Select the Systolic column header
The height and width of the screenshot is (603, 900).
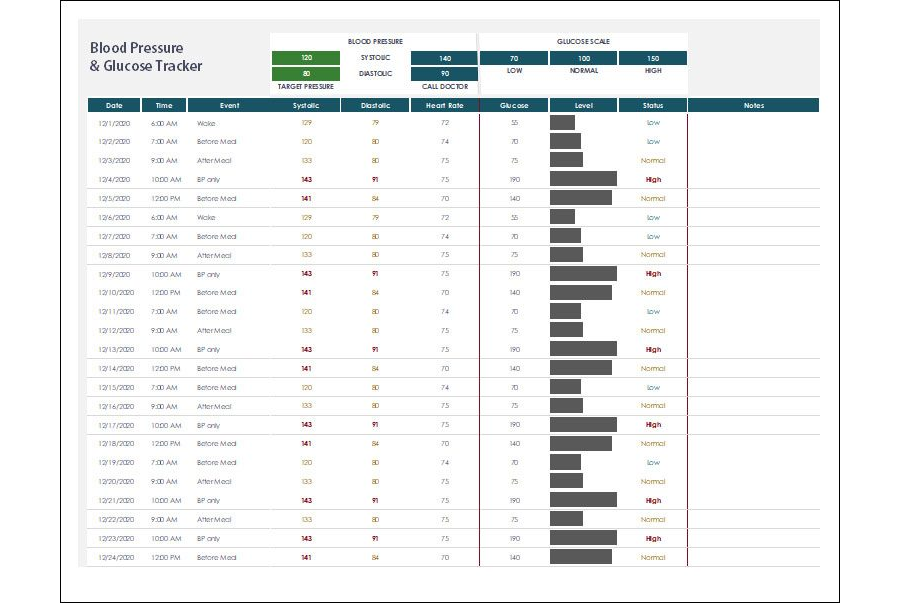tap(305, 106)
